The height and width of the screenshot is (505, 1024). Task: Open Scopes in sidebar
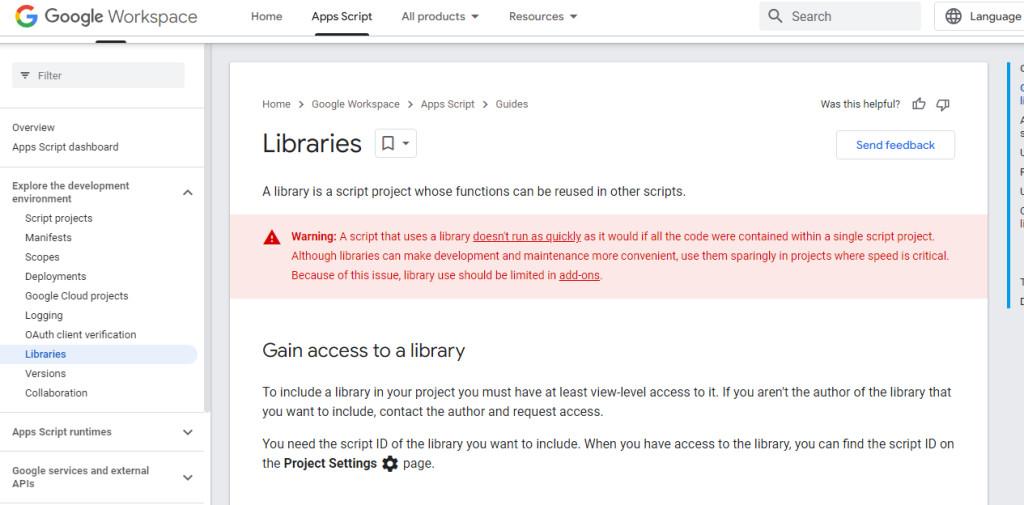42,257
